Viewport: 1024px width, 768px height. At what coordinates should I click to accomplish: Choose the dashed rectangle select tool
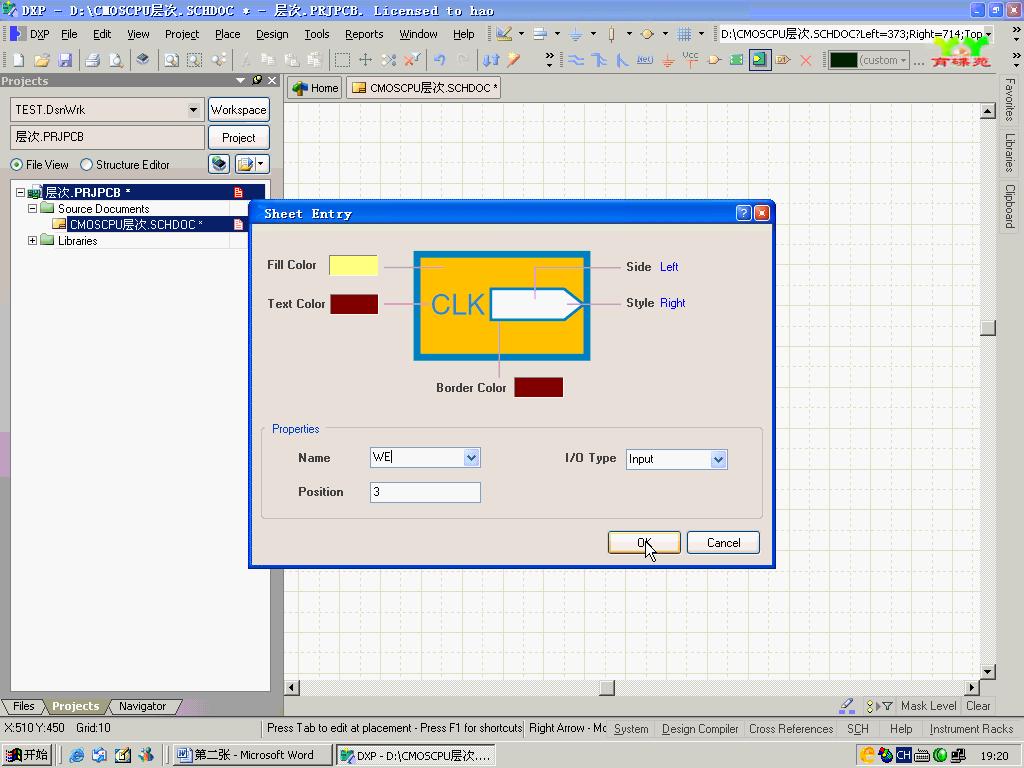pyautogui.click(x=342, y=60)
